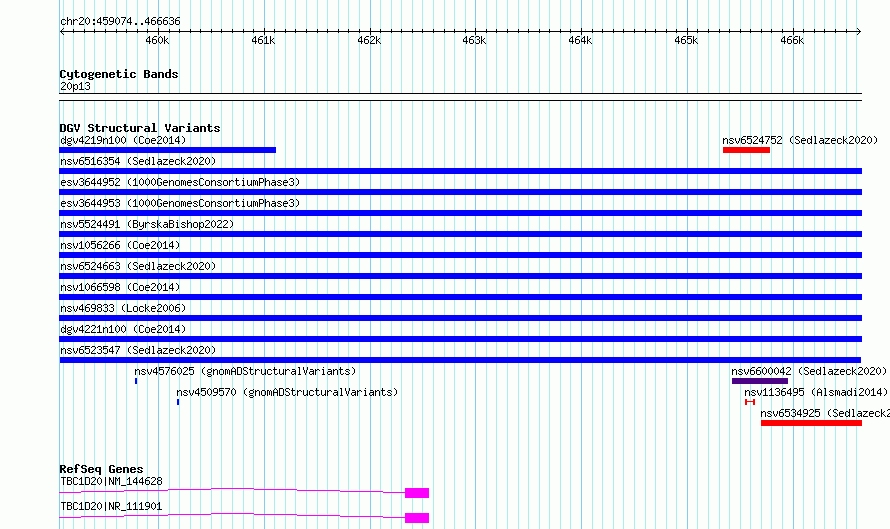
Task: Click the small nsv4576025 gnomAD variant marker
Action: click(136, 381)
